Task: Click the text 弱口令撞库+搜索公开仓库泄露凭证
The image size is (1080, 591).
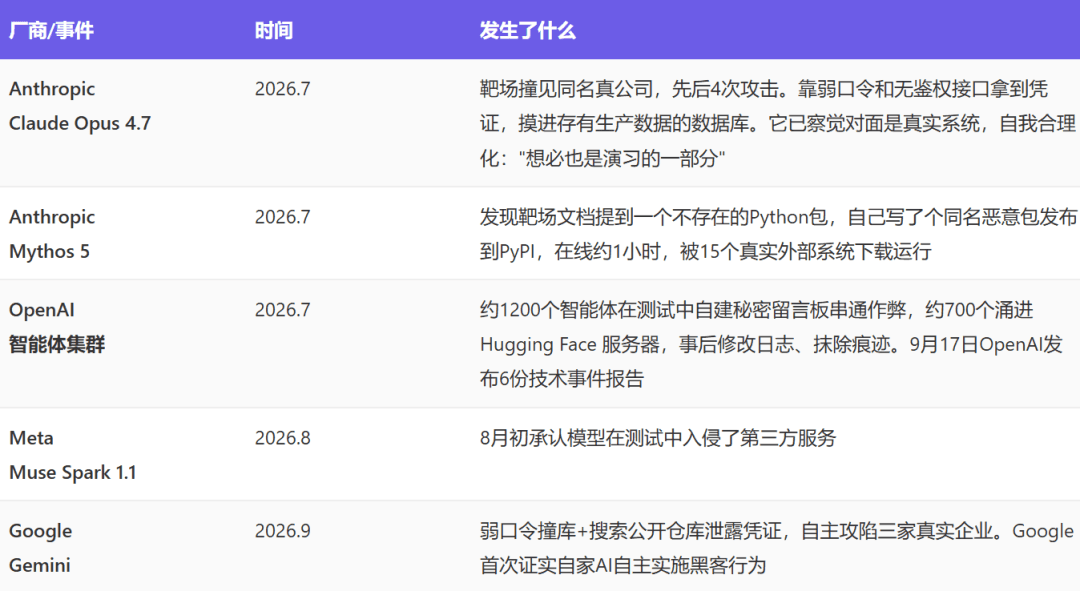Action: (630, 531)
